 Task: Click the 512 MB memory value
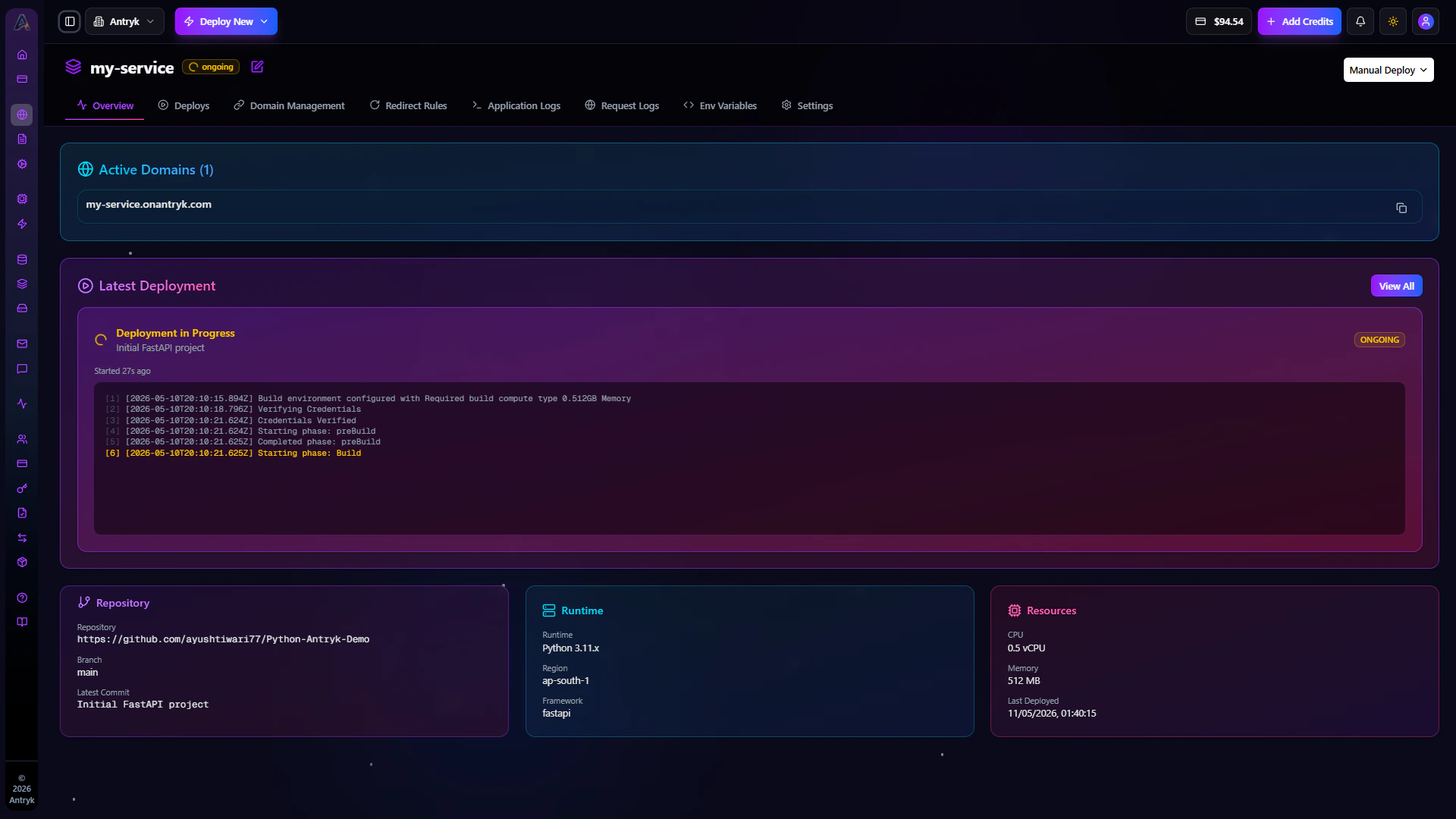point(1024,680)
